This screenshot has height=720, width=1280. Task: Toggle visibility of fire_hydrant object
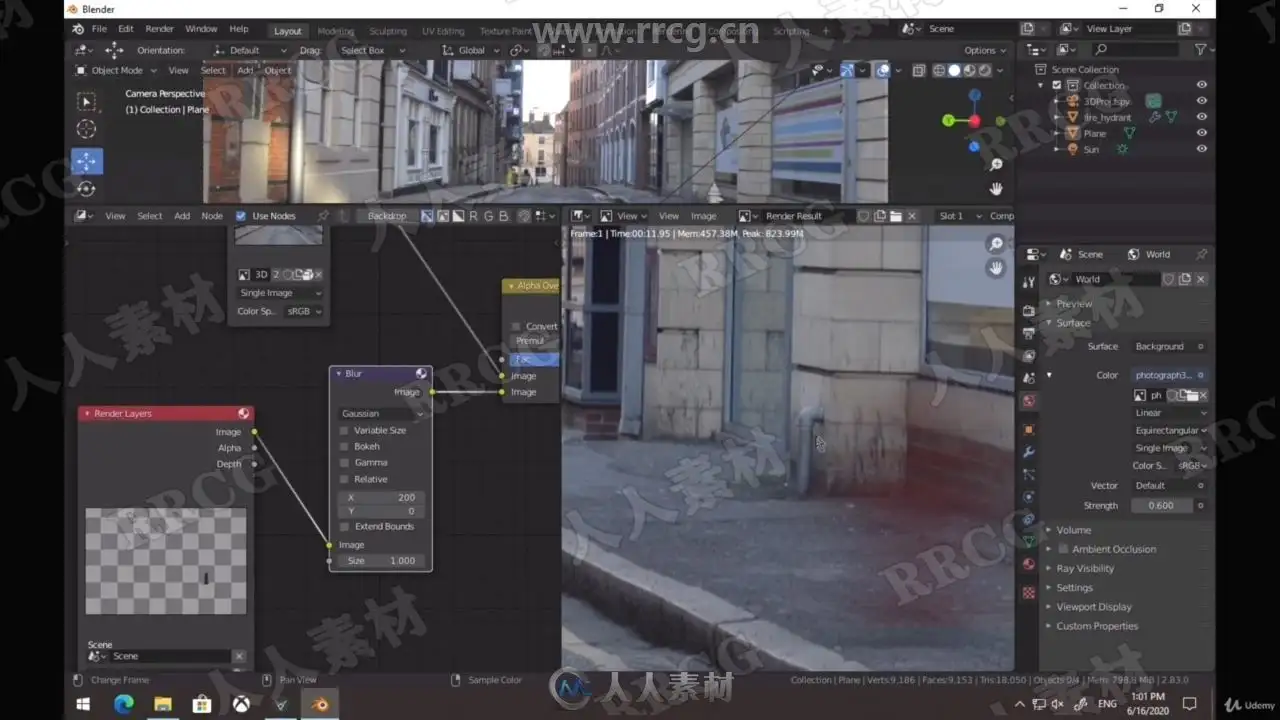pos(1201,117)
